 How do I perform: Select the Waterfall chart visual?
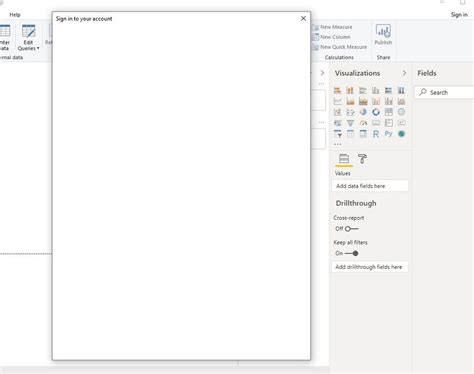click(337, 112)
